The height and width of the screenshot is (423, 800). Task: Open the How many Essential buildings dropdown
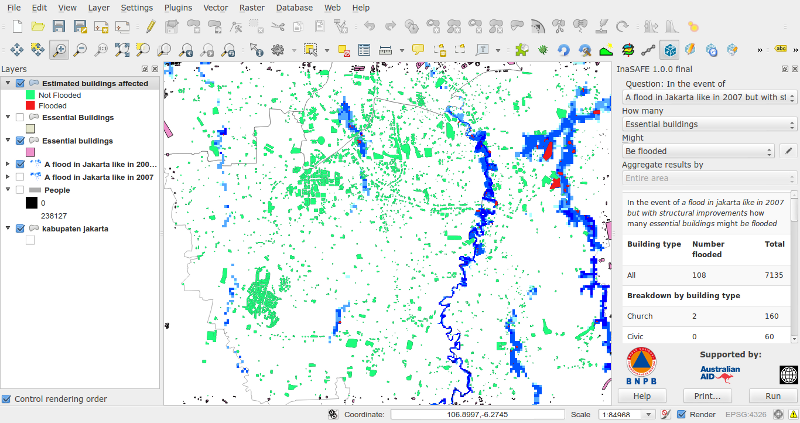pyautogui.click(x=709, y=124)
